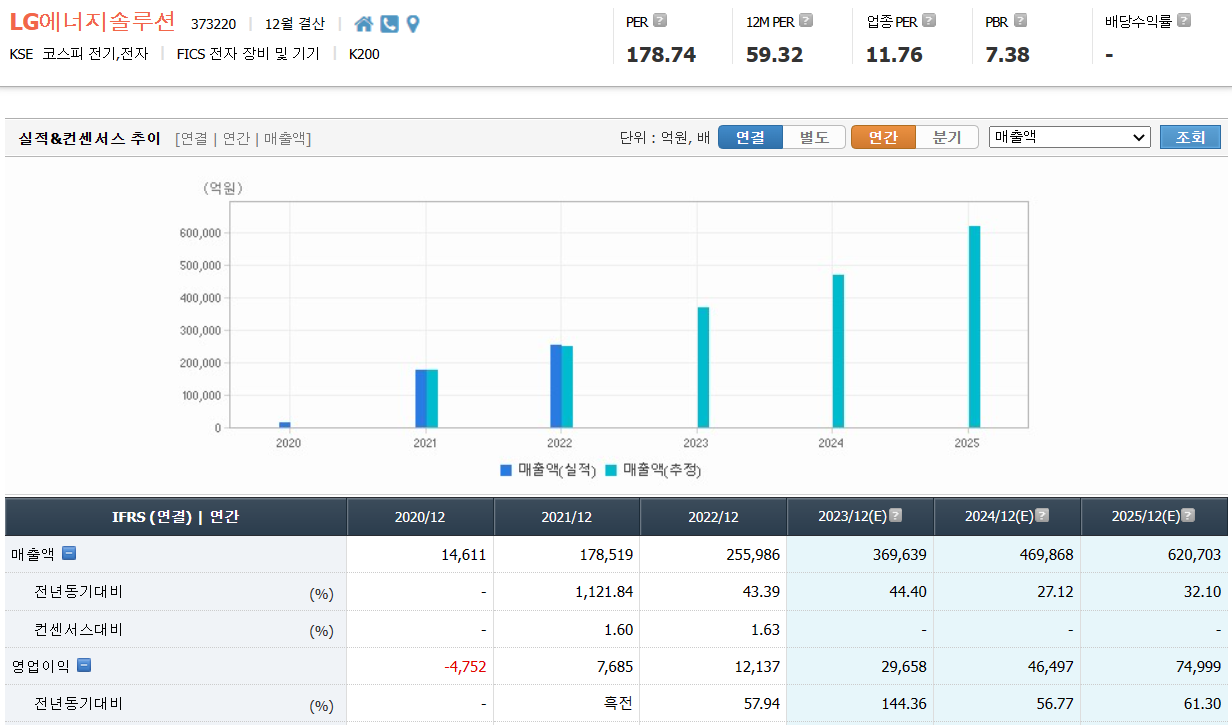Collapse the 영업이익 row expander
The image size is (1232, 725).
[84, 665]
